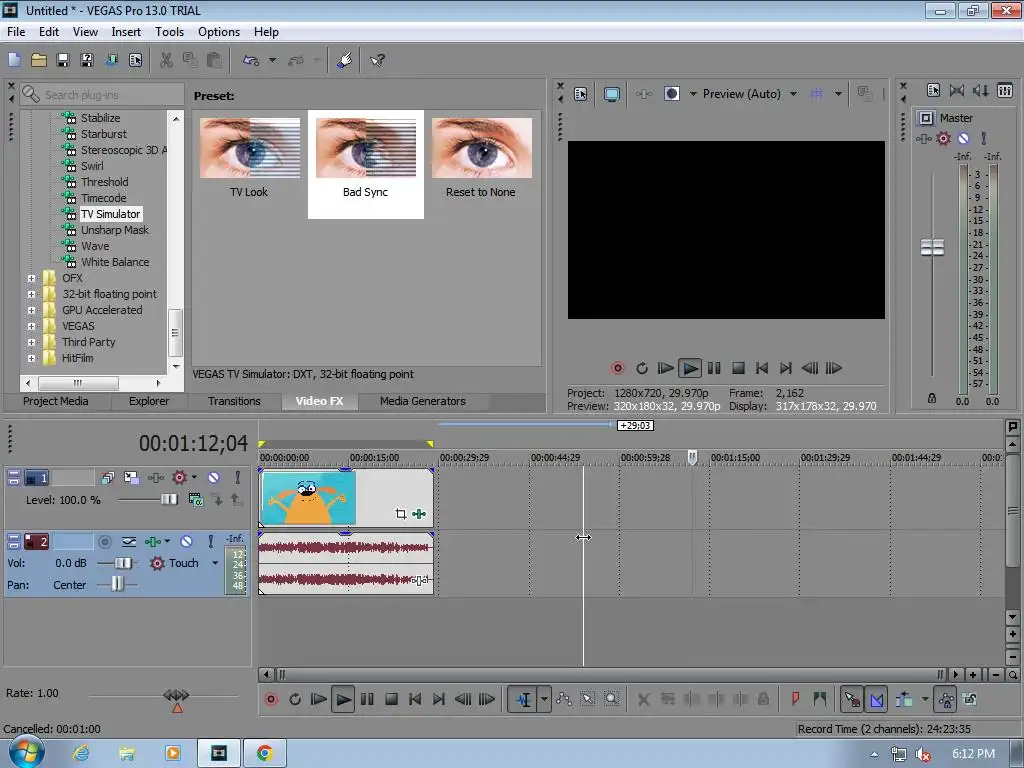Image resolution: width=1024 pixels, height=768 pixels.
Task: Click Master bus FX gear icon
Action: pos(943,138)
